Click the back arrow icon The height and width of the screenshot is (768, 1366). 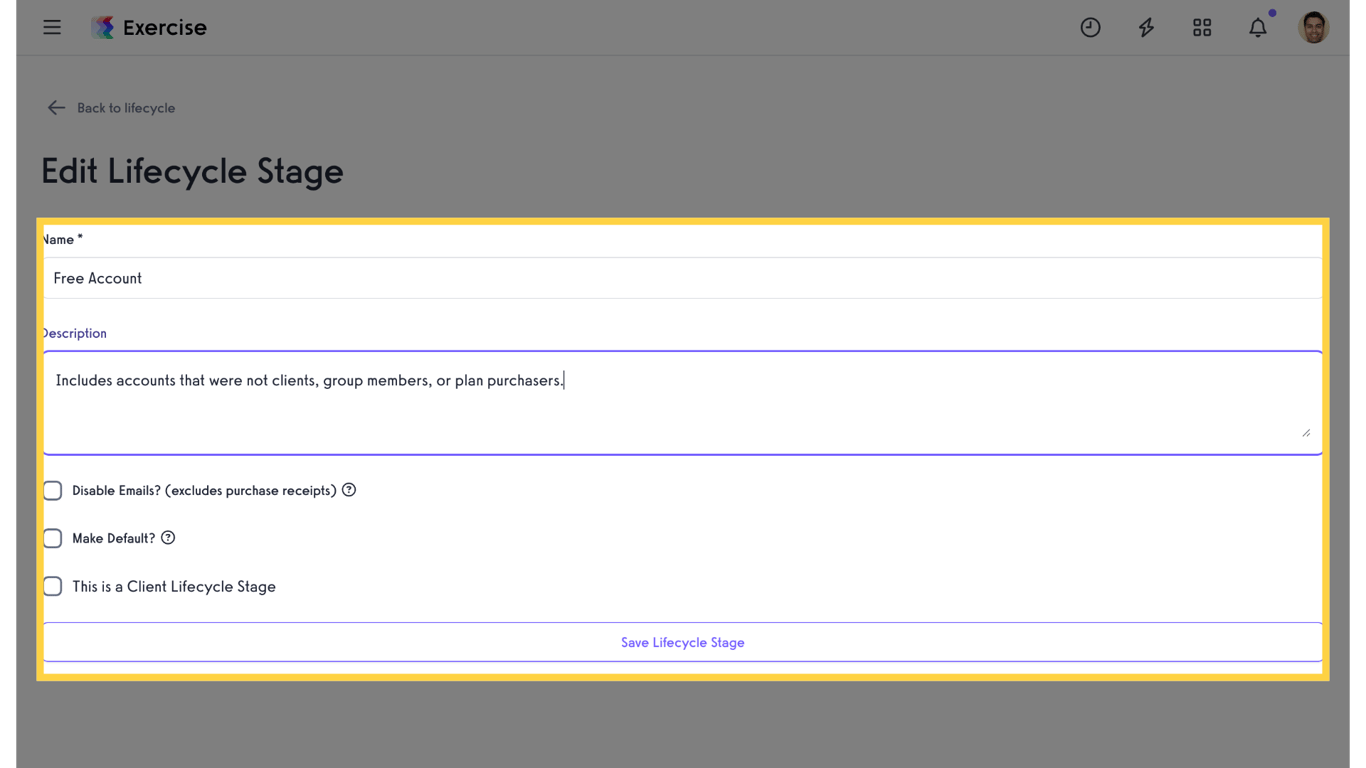[56, 107]
